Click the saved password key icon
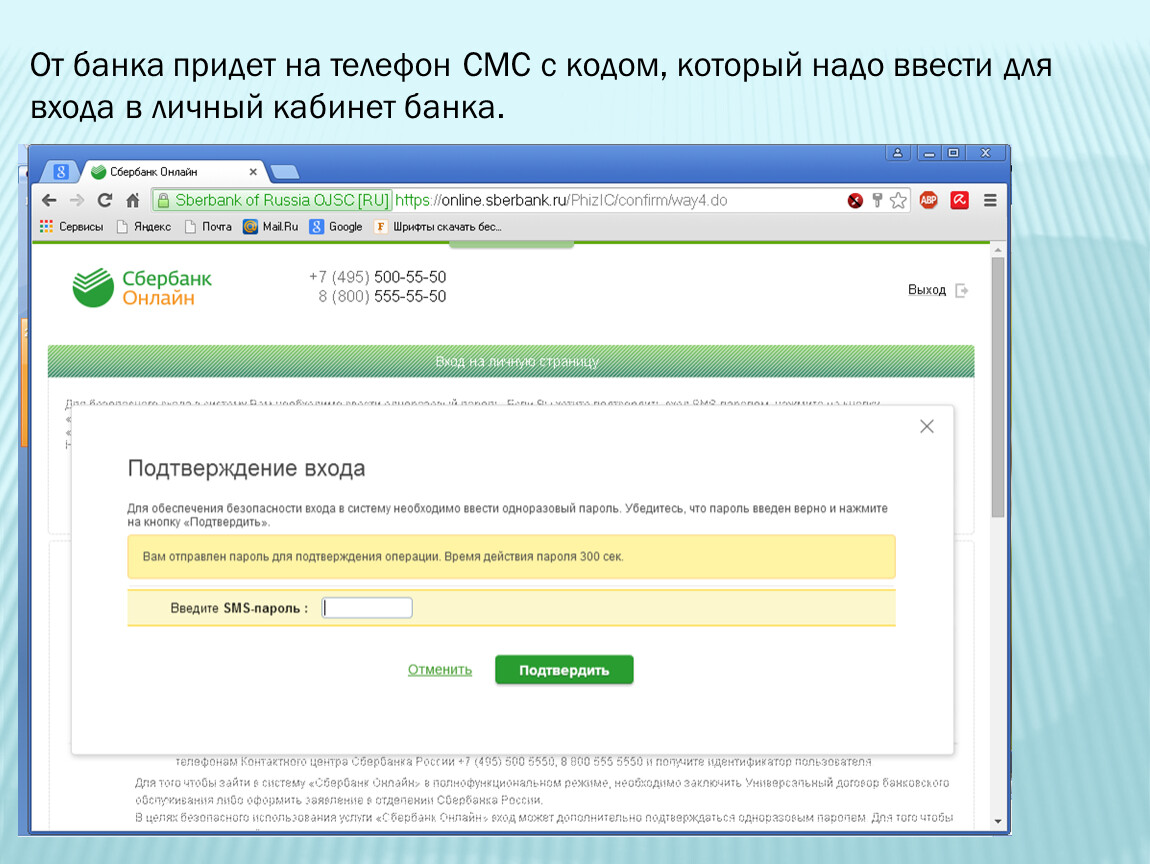 (876, 200)
